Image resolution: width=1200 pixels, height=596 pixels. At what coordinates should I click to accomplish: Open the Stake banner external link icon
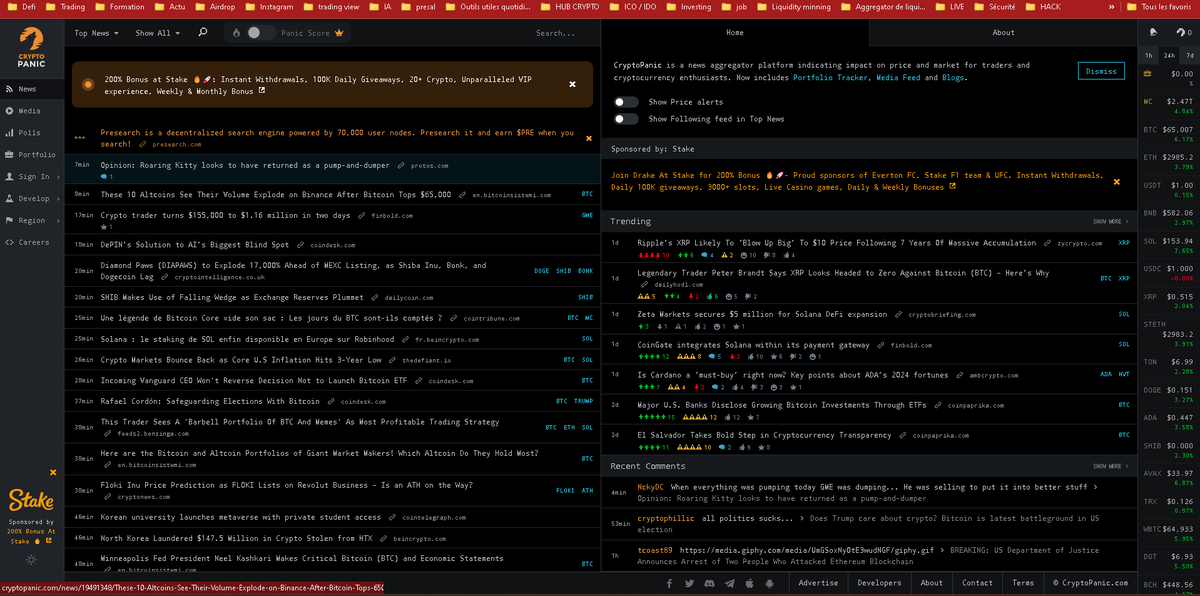[262, 91]
